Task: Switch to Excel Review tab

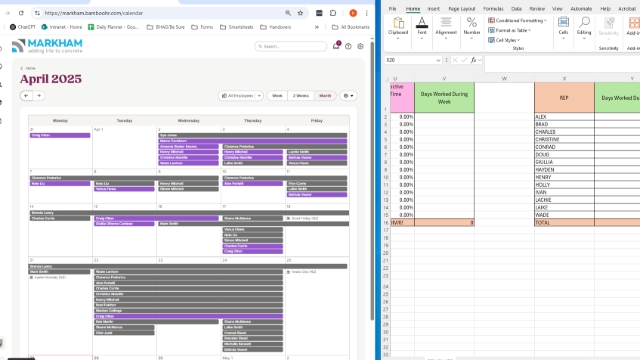Action: click(537, 9)
